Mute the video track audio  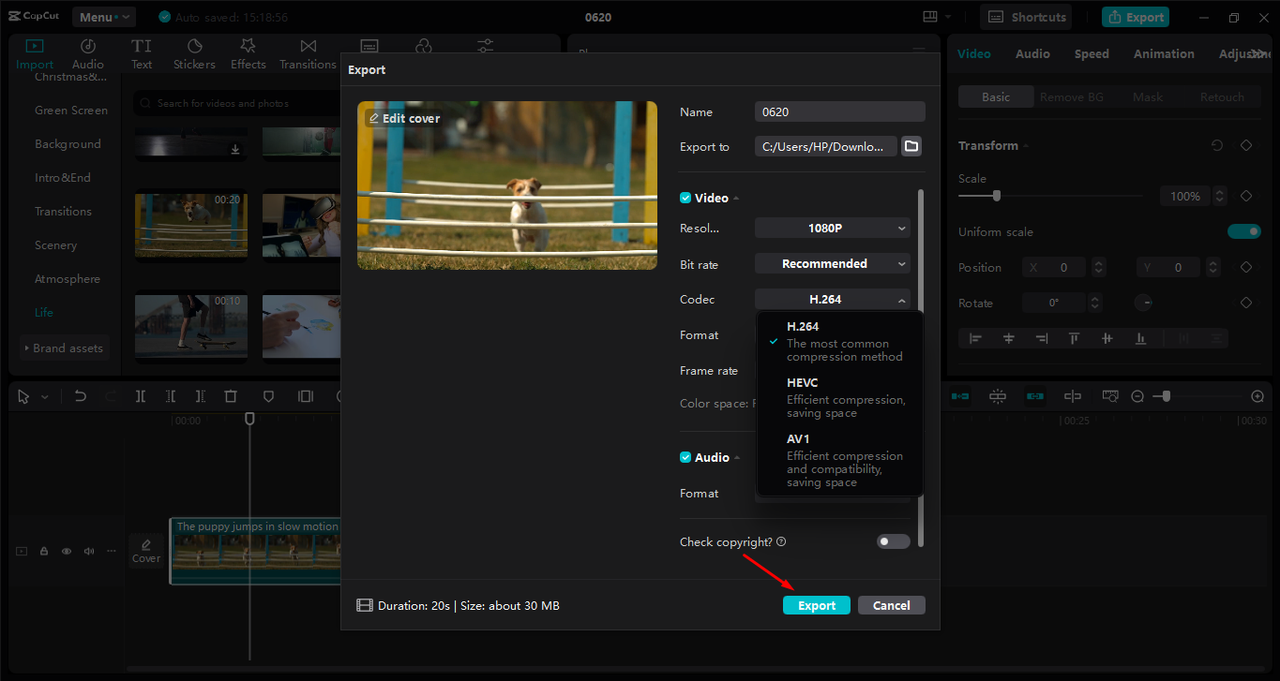(89, 551)
